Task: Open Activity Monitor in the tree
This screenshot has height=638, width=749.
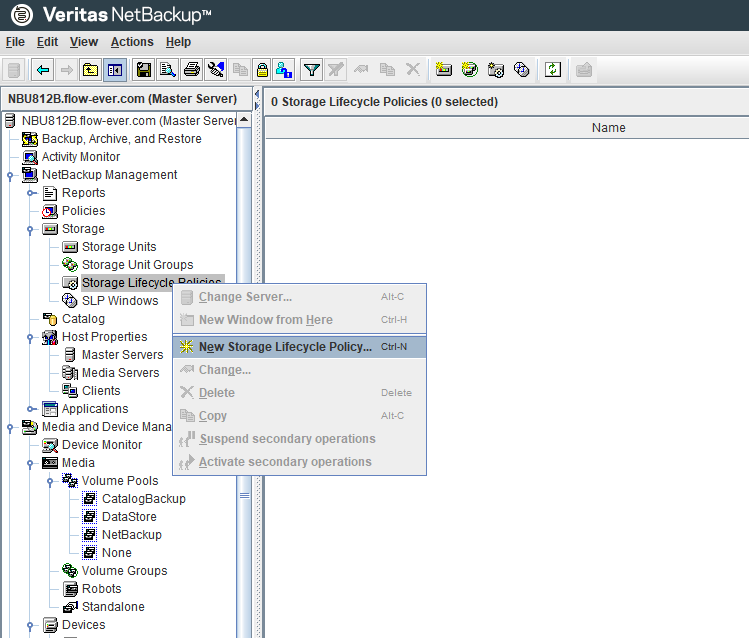Action: tap(81, 157)
